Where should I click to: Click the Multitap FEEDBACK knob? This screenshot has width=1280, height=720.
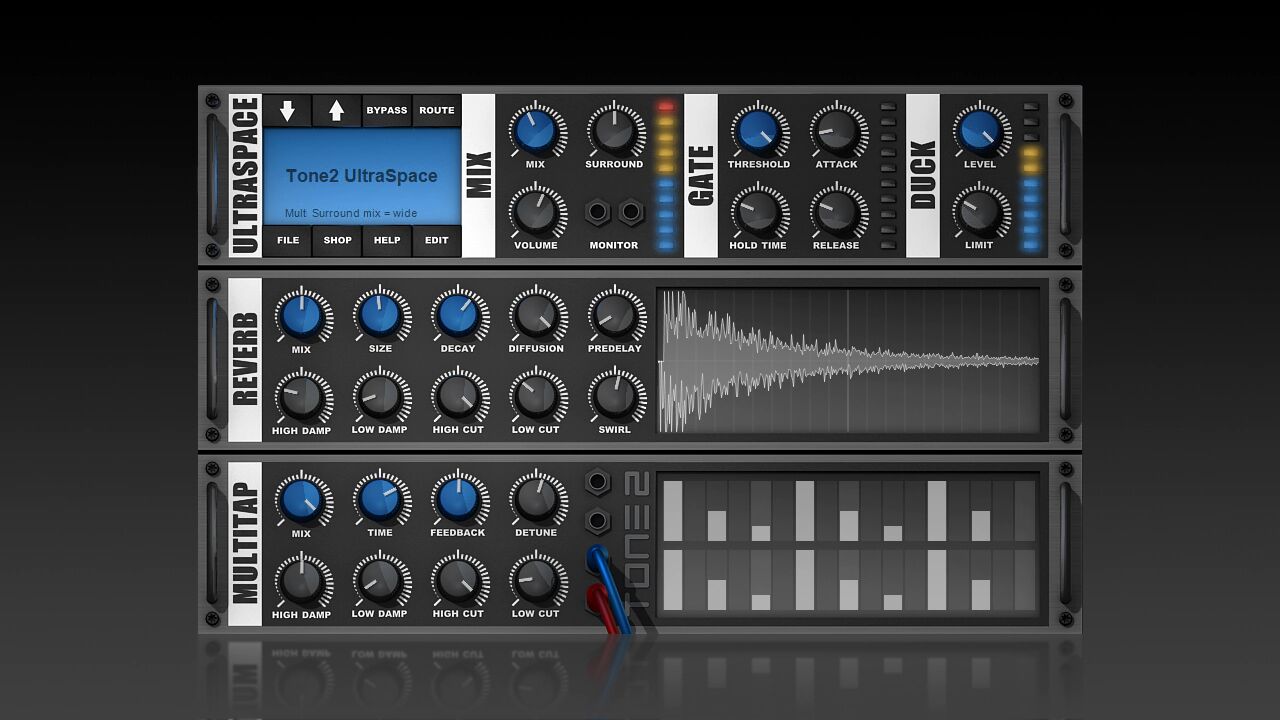(x=458, y=499)
